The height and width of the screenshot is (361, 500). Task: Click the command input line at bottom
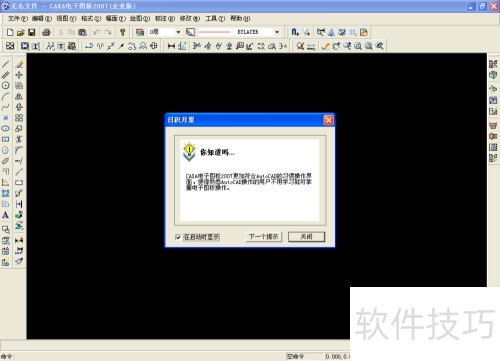tap(143, 356)
